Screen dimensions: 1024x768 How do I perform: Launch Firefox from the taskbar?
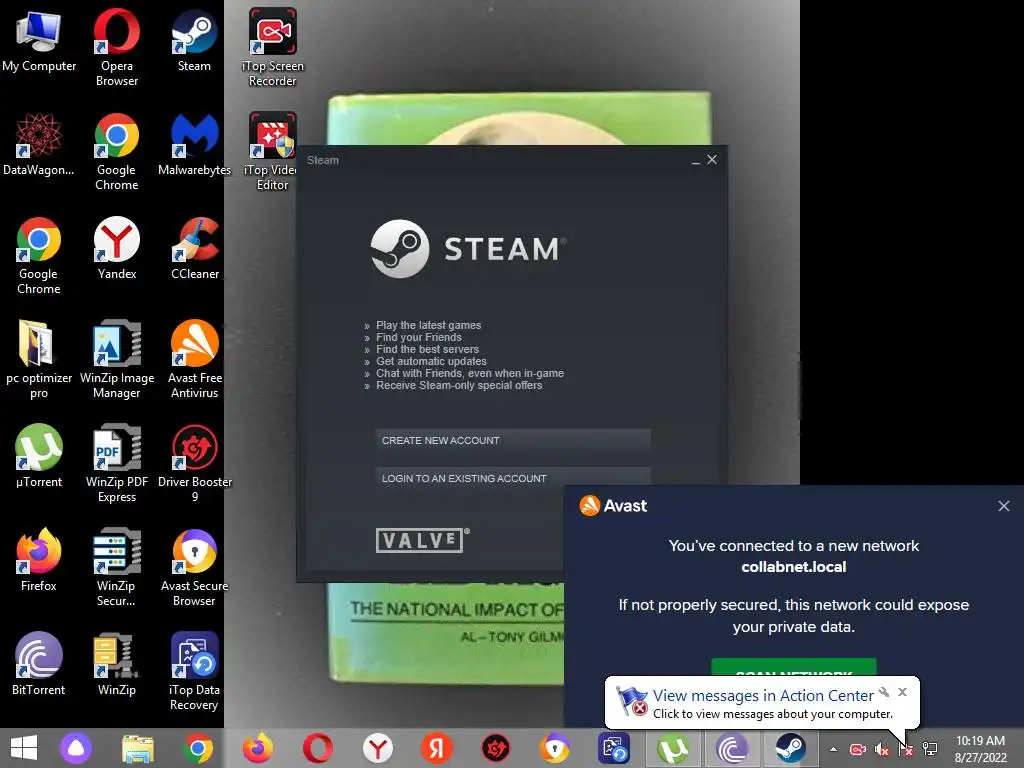click(x=258, y=748)
